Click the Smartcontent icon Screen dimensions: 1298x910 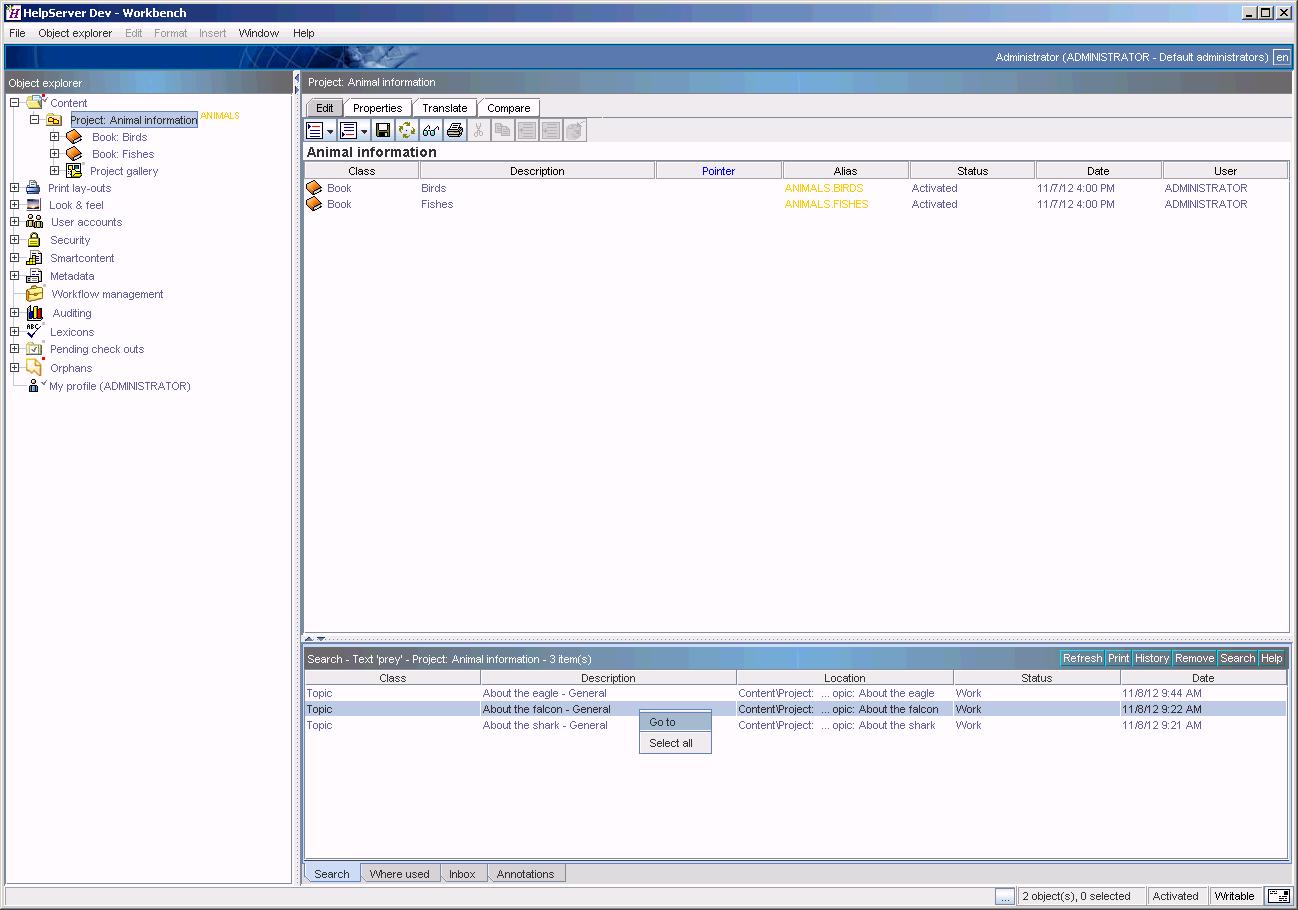tap(34, 258)
